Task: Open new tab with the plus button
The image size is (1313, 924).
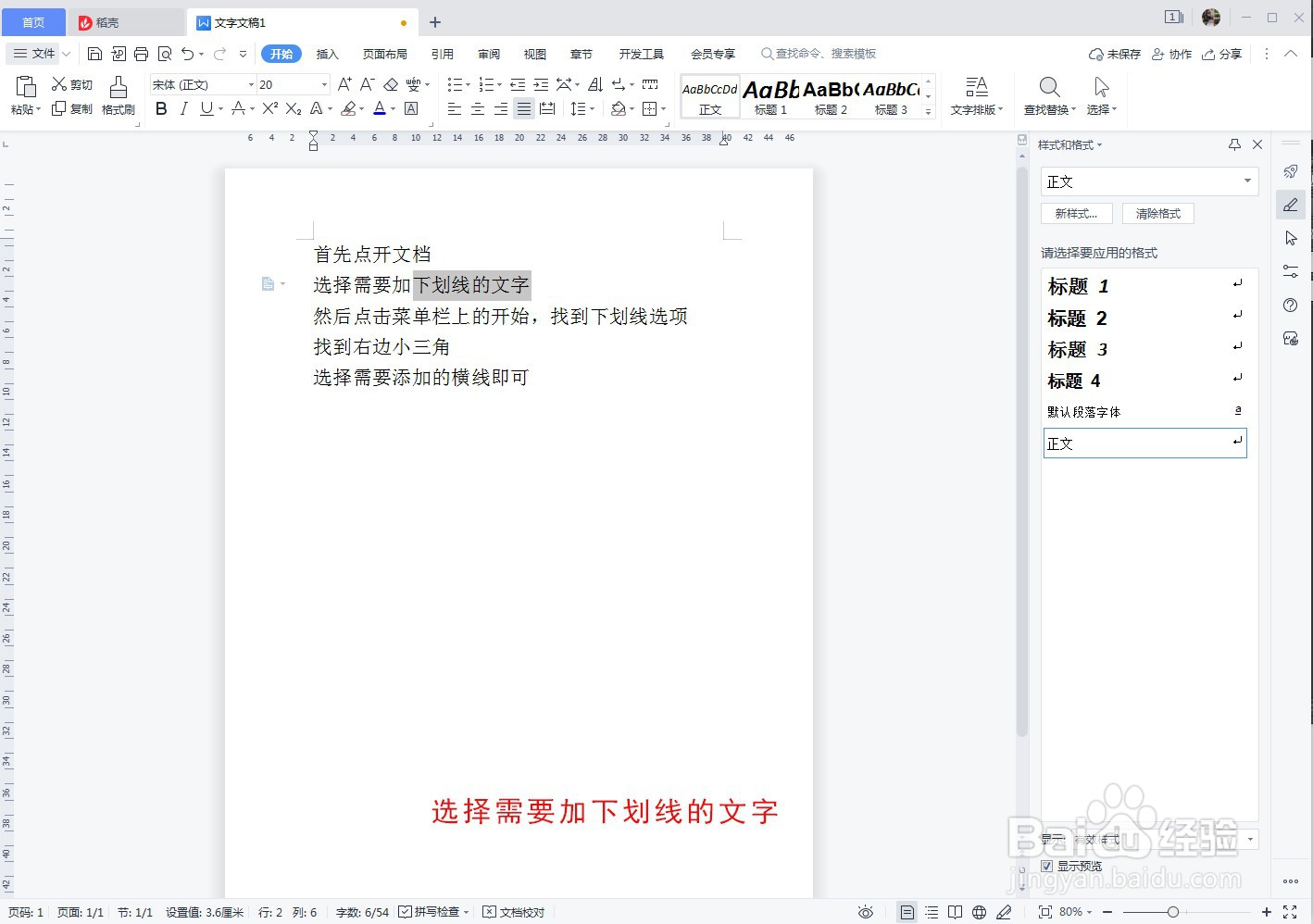Action: click(x=435, y=22)
